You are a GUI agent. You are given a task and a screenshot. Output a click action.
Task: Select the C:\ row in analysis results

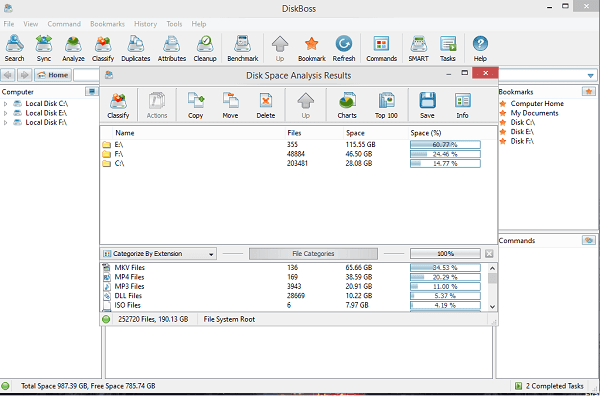point(298,163)
